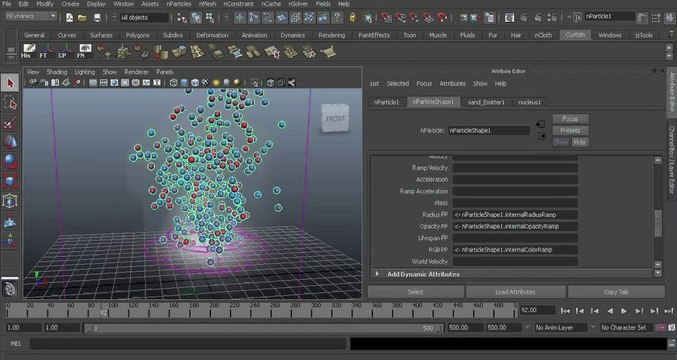Toggle smooth shade all icon in viewport
Image resolution: width=677 pixels, height=360 pixels.
coord(184,82)
